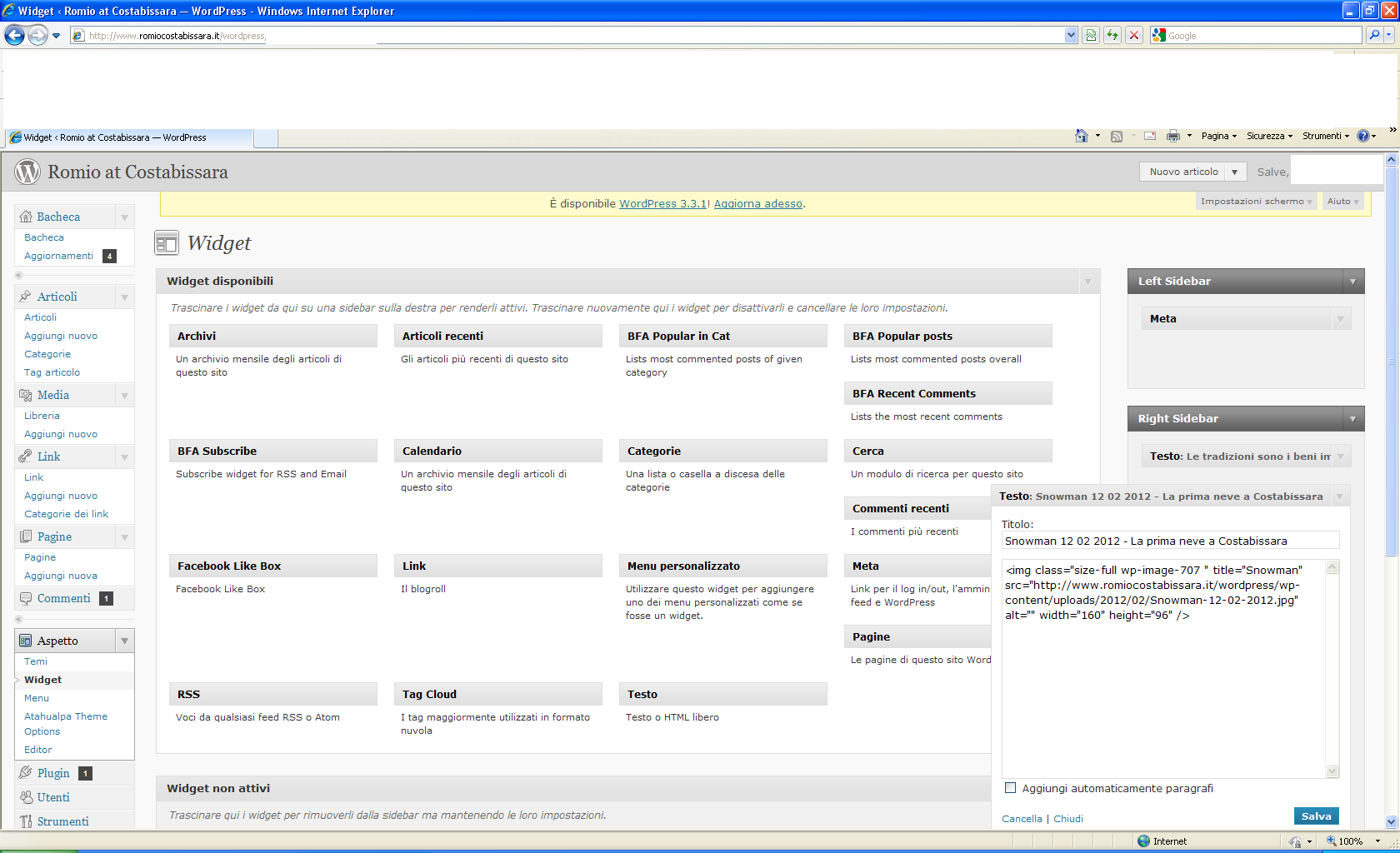This screenshot has width=1400, height=853.
Task: Collapse Widget disponibili panel arrow
Action: (x=1087, y=282)
